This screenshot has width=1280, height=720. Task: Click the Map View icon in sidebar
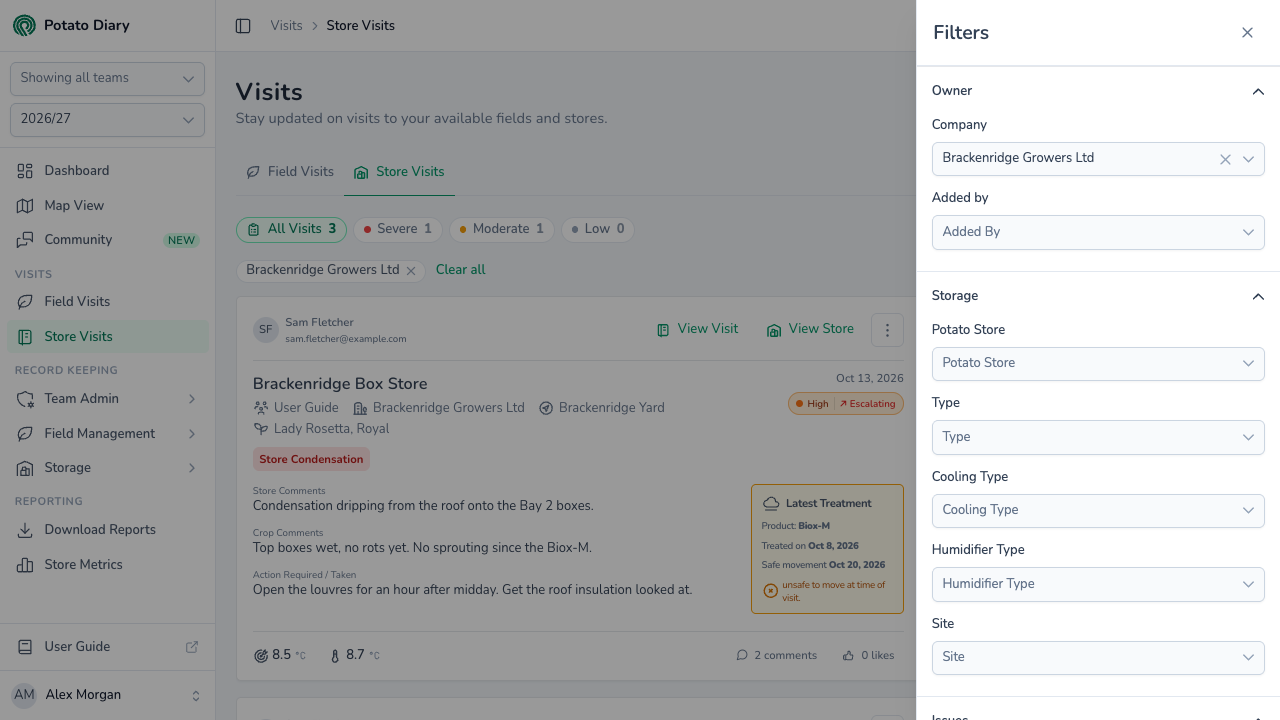pyautogui.click(x=25, y=206)
